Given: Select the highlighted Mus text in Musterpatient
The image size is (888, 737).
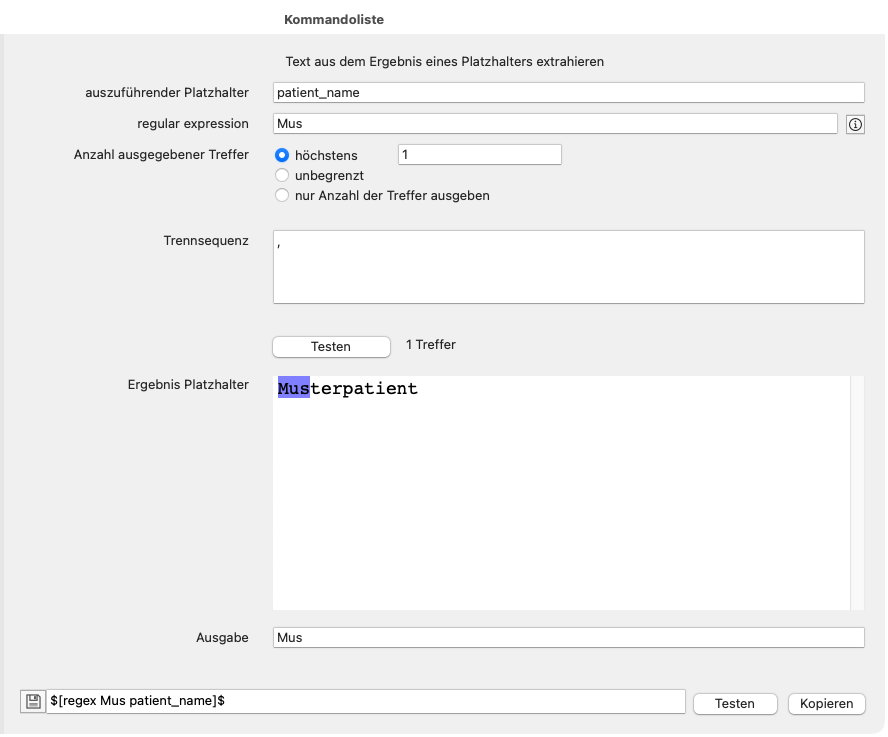Looking at the screenshot, I should coord(291,389).
